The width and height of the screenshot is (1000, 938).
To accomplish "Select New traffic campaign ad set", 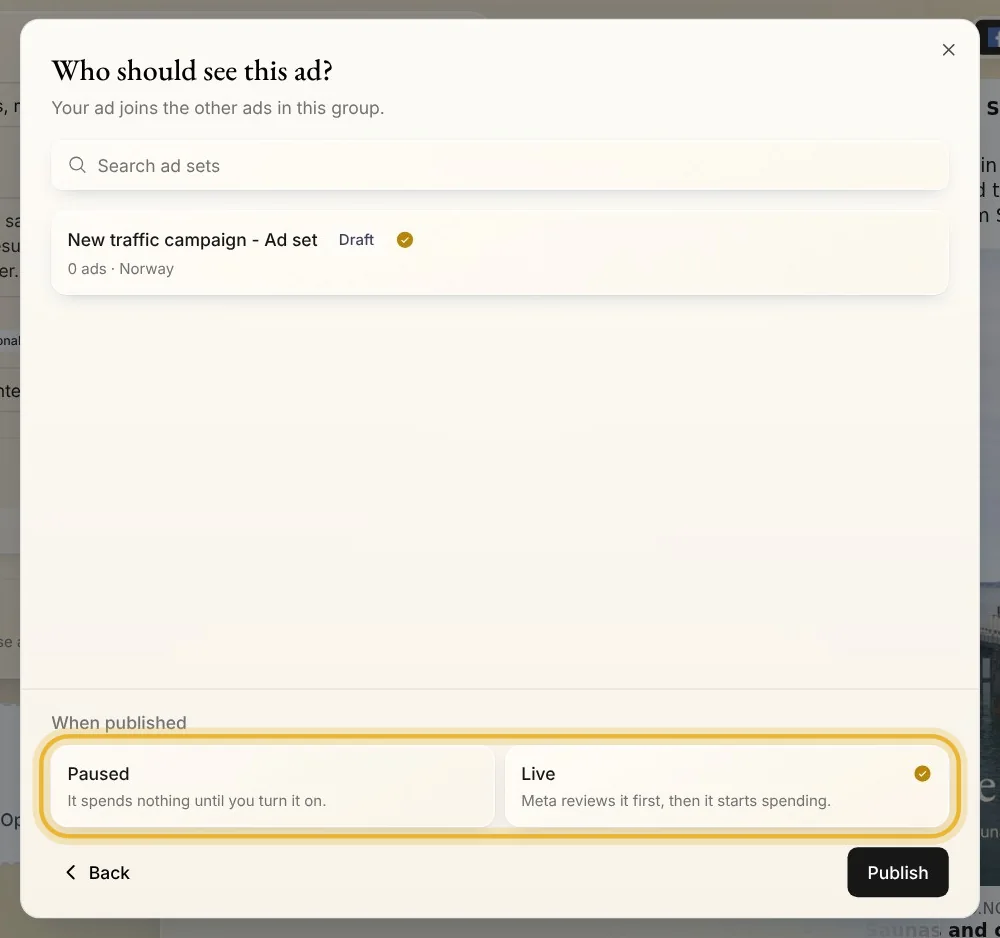I will pos(500,253).
